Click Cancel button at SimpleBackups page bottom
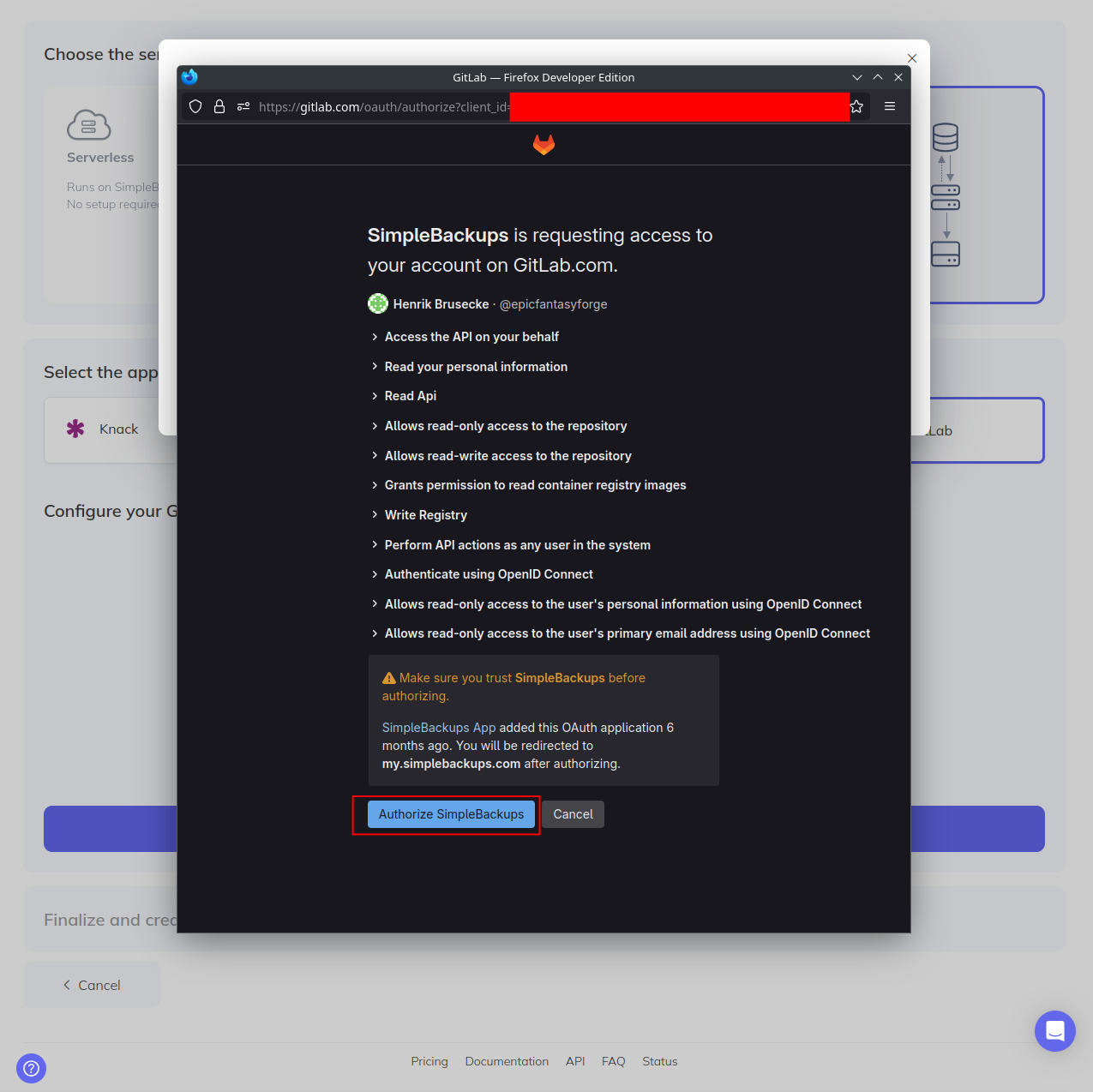This screenshot has height=1092, width=1093. point(92,985)
